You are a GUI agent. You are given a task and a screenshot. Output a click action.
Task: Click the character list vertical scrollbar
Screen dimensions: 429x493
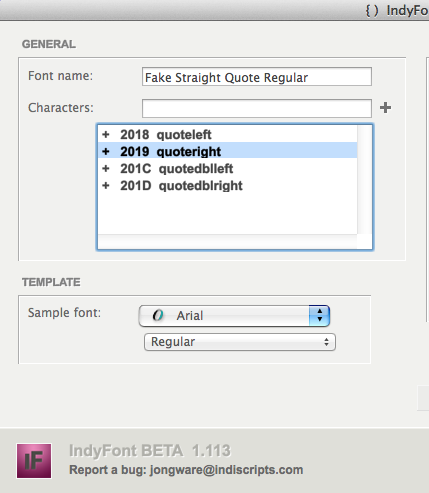[364, 180]
